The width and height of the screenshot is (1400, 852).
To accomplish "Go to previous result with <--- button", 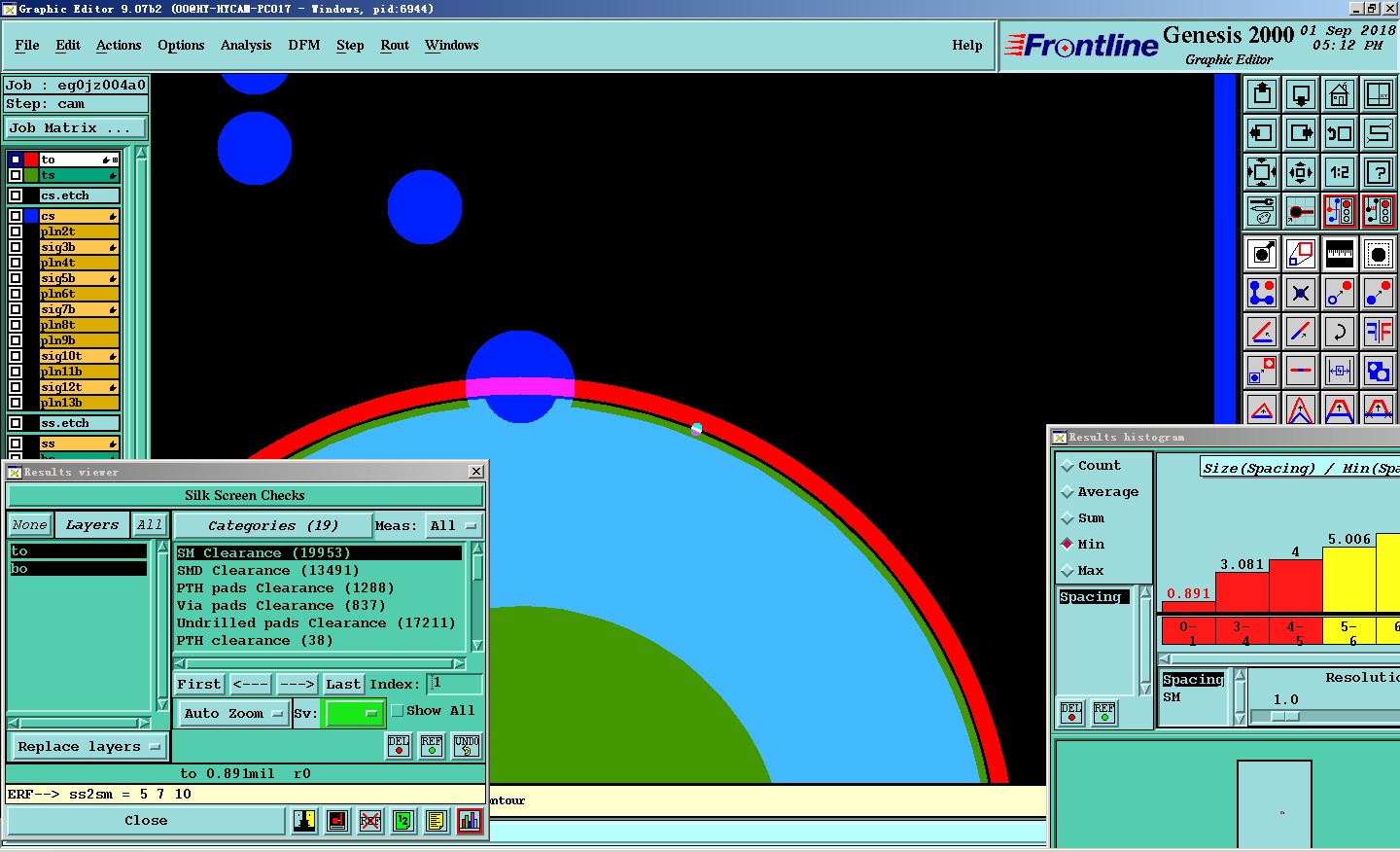I will (x=250, y=685).
